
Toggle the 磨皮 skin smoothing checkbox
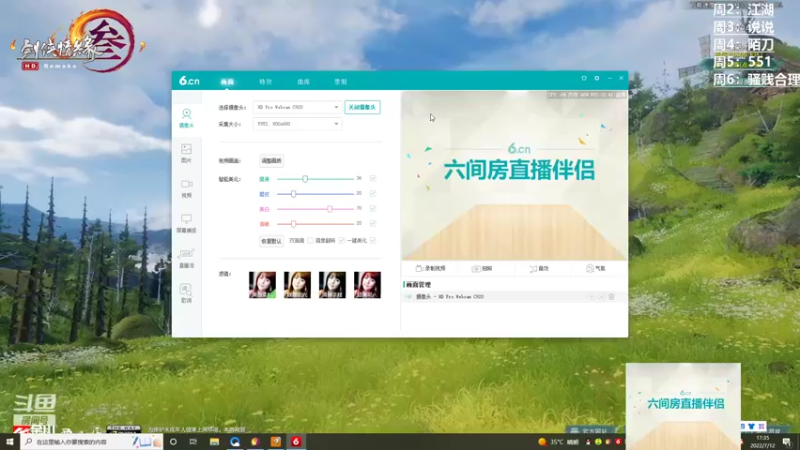(373, 193)
